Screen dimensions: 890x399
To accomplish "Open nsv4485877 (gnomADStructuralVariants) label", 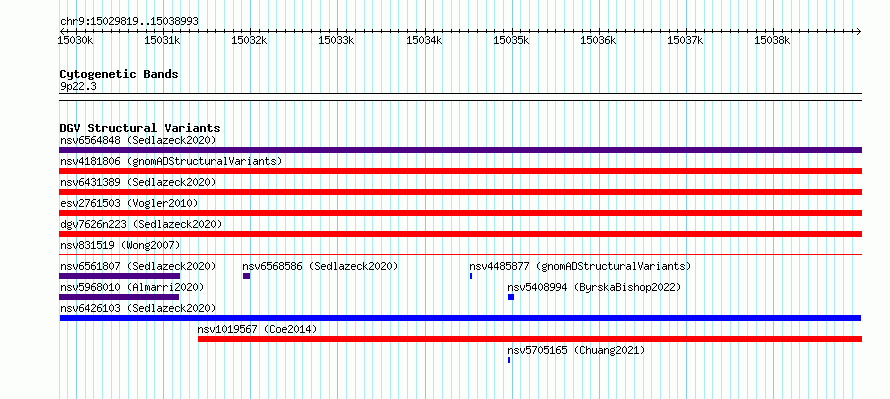I will pos(580,266).
